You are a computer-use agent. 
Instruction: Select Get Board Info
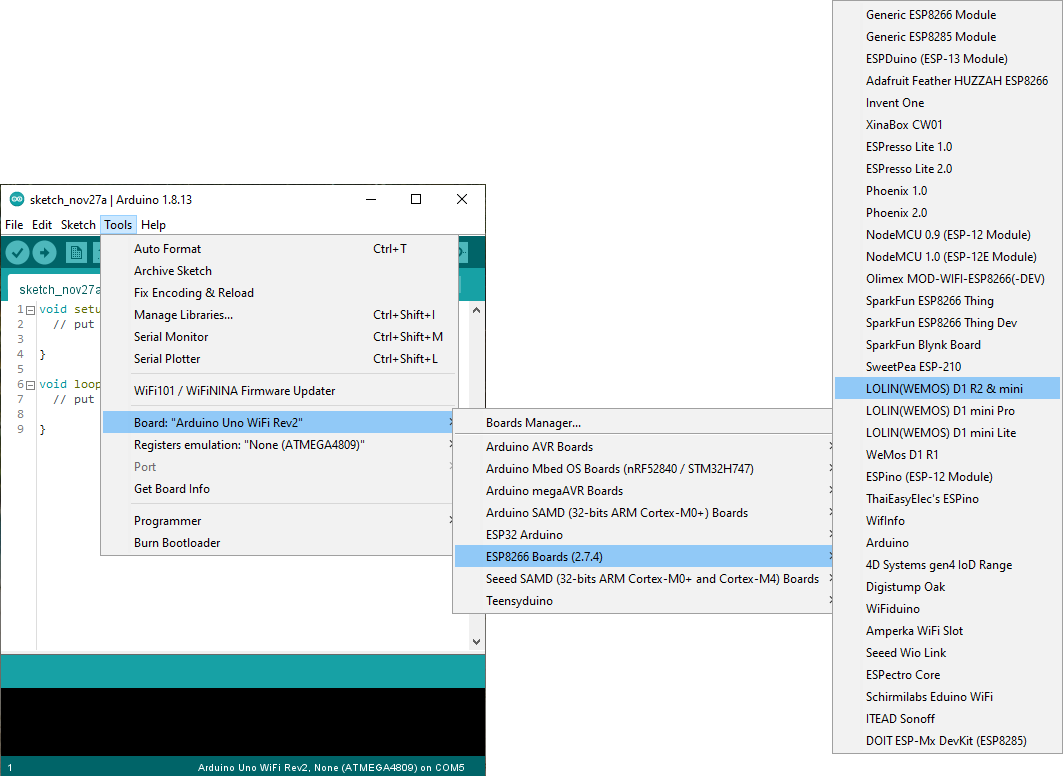point(279,489)
